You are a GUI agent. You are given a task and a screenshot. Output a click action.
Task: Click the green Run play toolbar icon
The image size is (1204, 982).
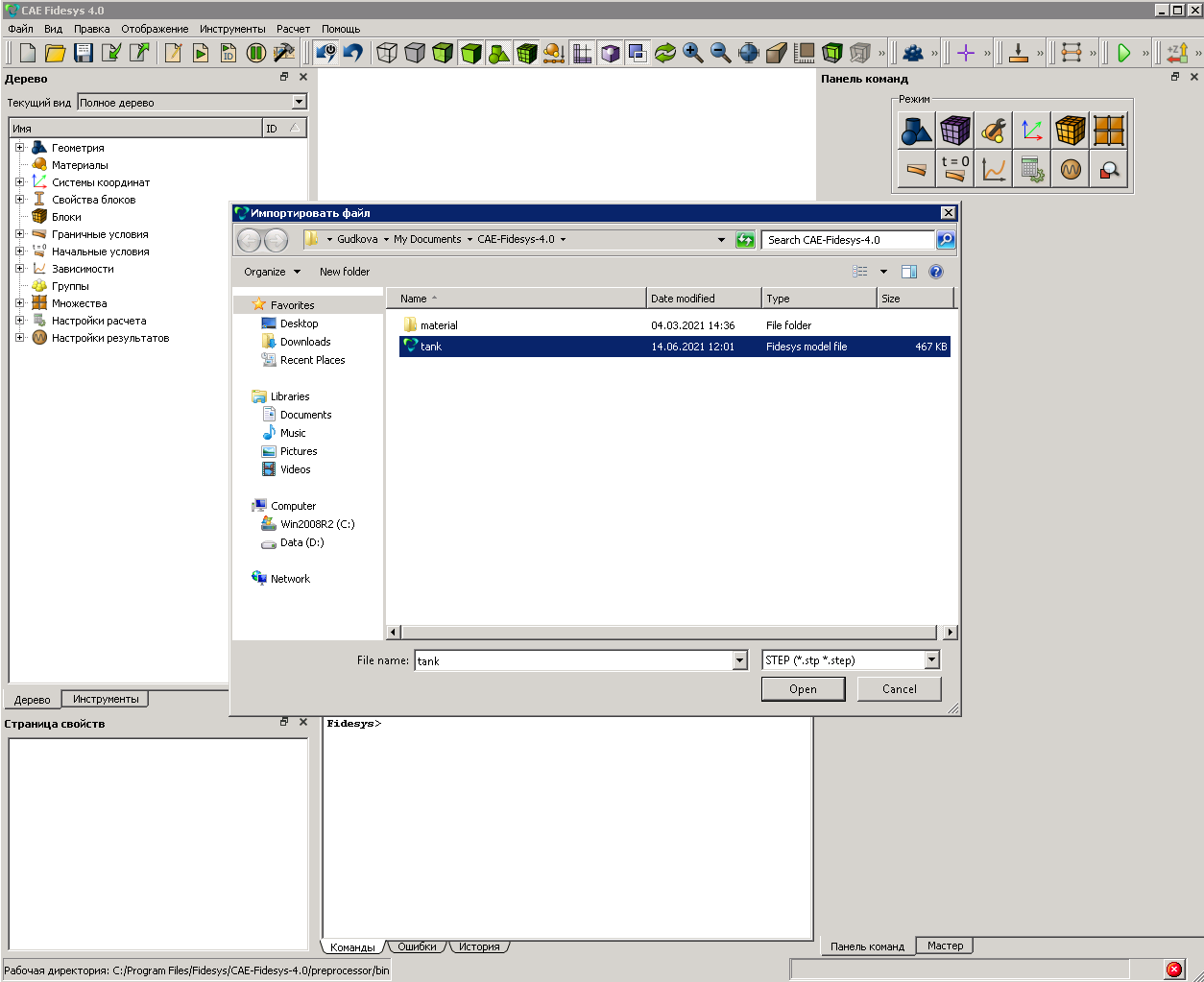1124,53
